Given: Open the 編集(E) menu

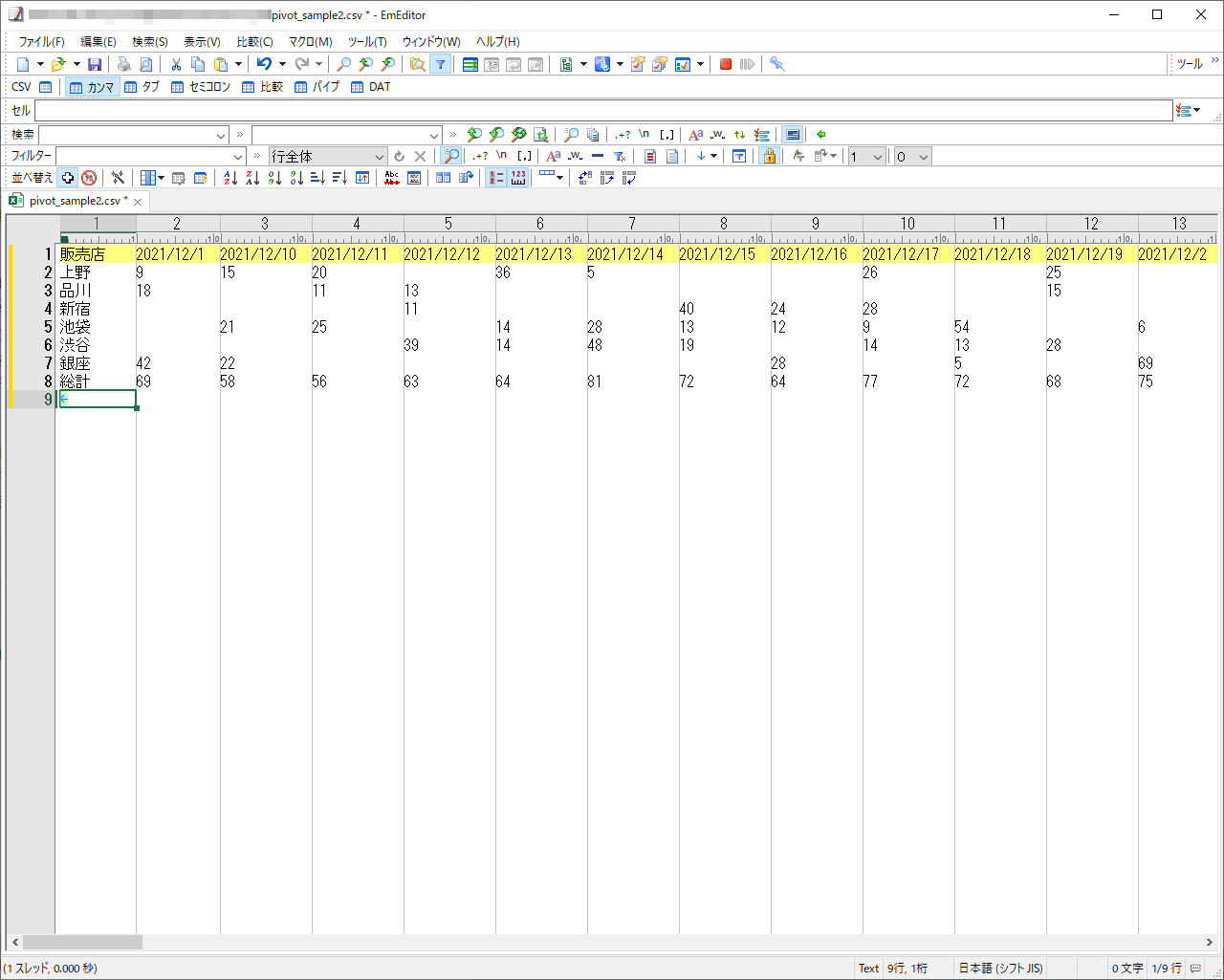Looking at the screenshot, I should coord(98,42).
